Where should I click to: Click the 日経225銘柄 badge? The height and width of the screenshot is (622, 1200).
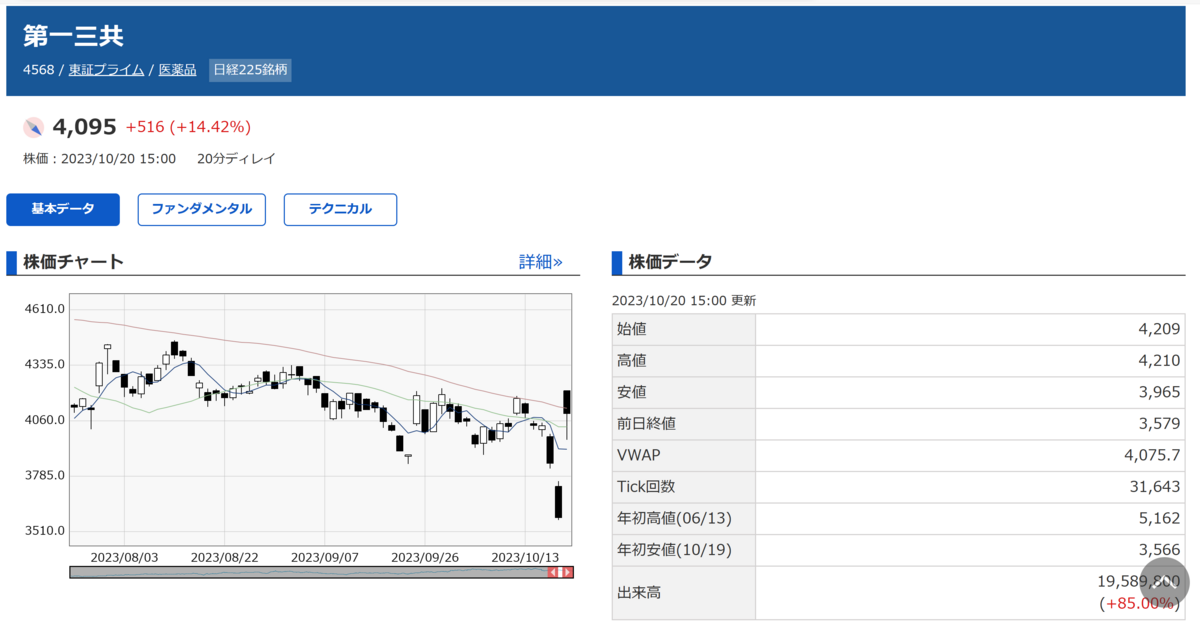[x=250, y=70]
